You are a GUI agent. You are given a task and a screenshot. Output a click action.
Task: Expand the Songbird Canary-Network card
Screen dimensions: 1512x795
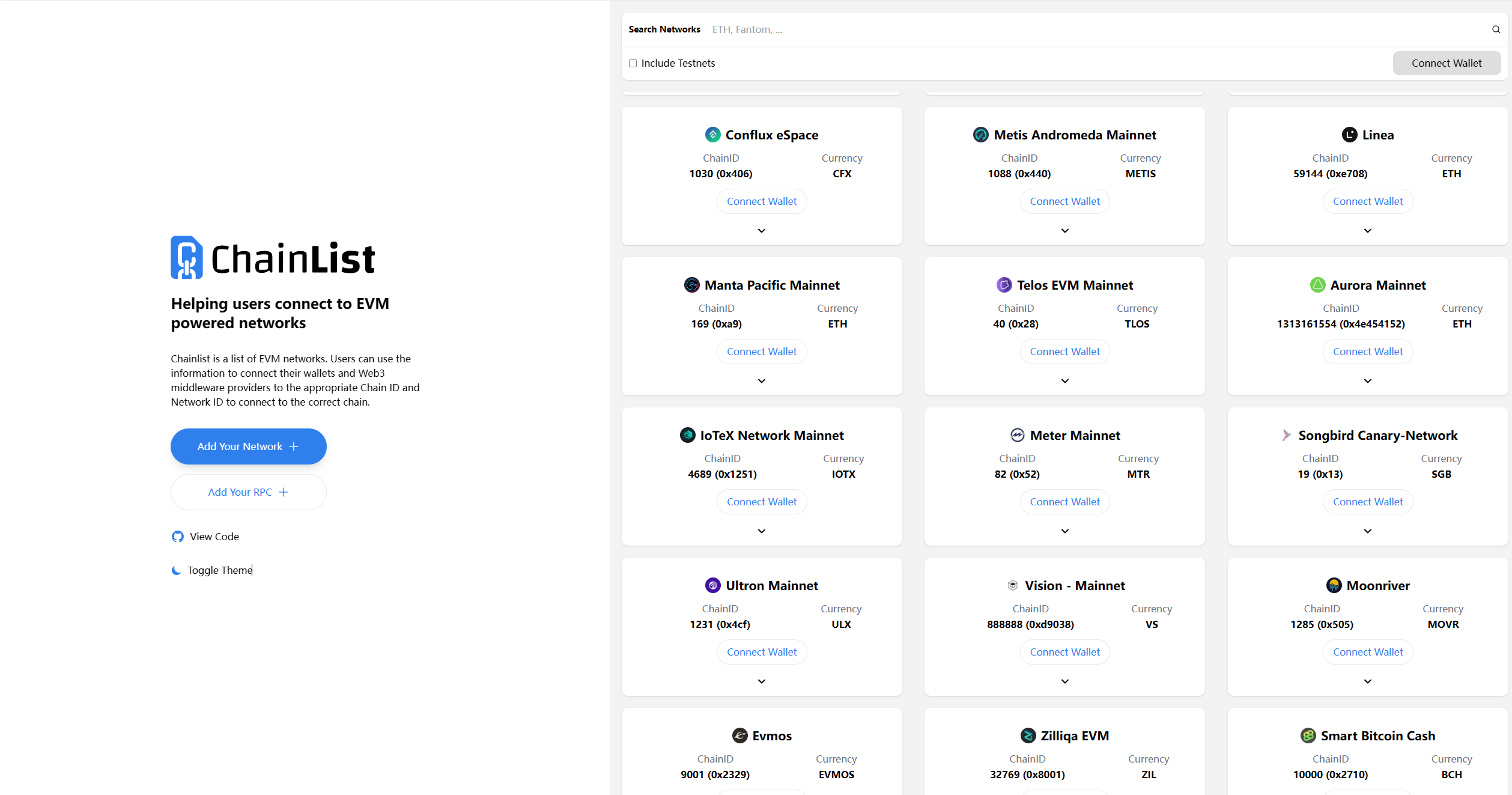[x=1368, y=531]
